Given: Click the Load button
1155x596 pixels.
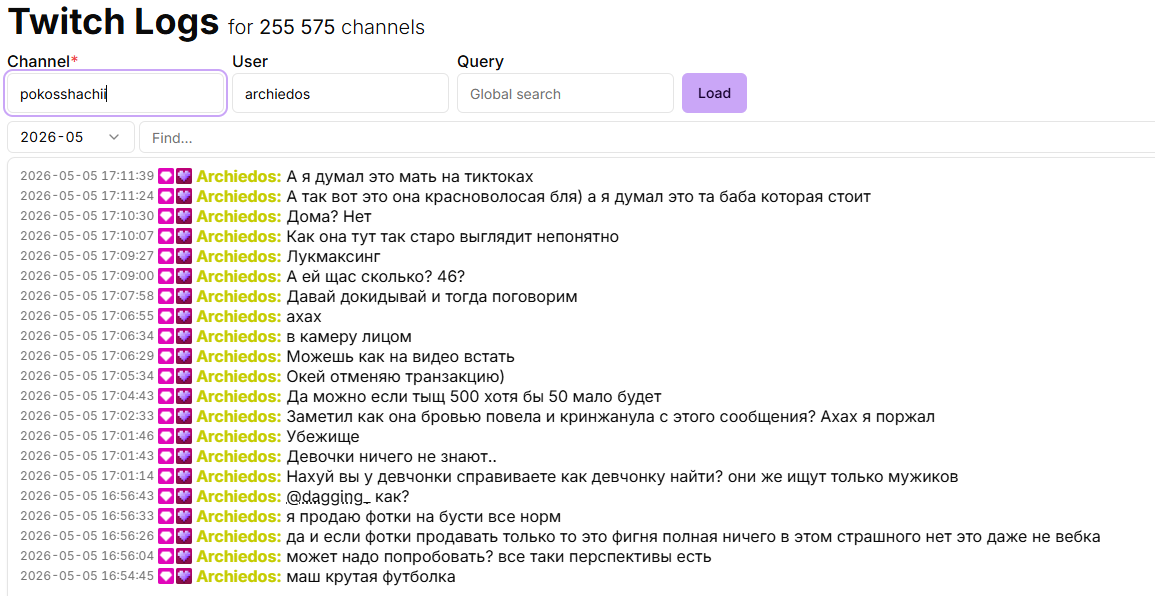Looking at the screenshot, I should point(714,93).
